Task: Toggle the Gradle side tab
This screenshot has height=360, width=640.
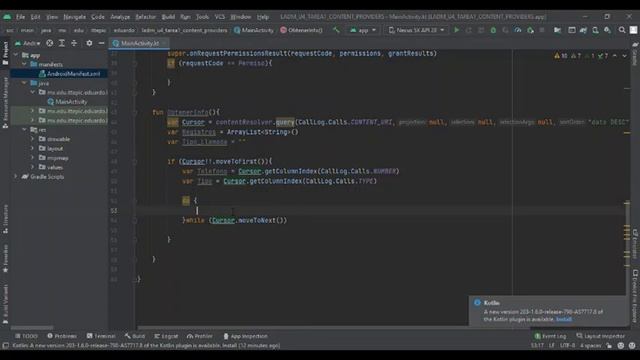Action: pos(635,54)
